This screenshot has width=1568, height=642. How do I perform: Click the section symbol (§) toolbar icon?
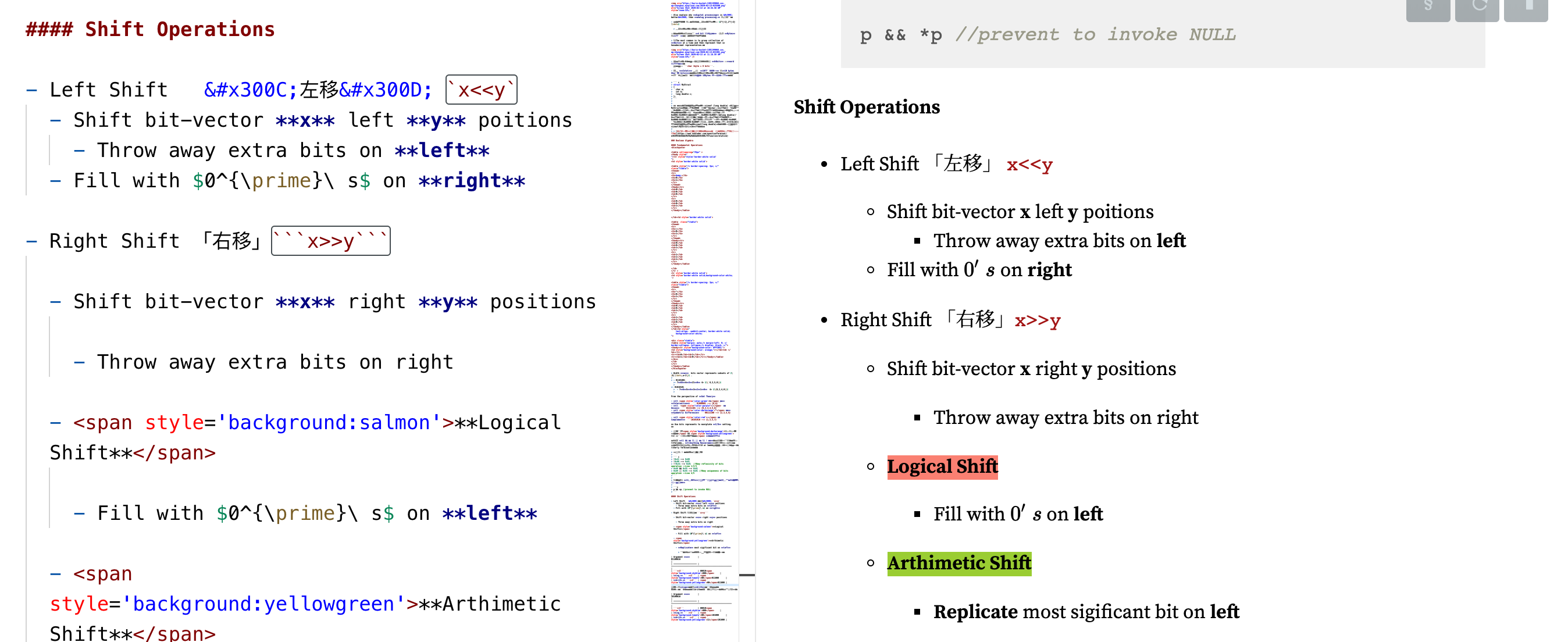click(1427, 8)
